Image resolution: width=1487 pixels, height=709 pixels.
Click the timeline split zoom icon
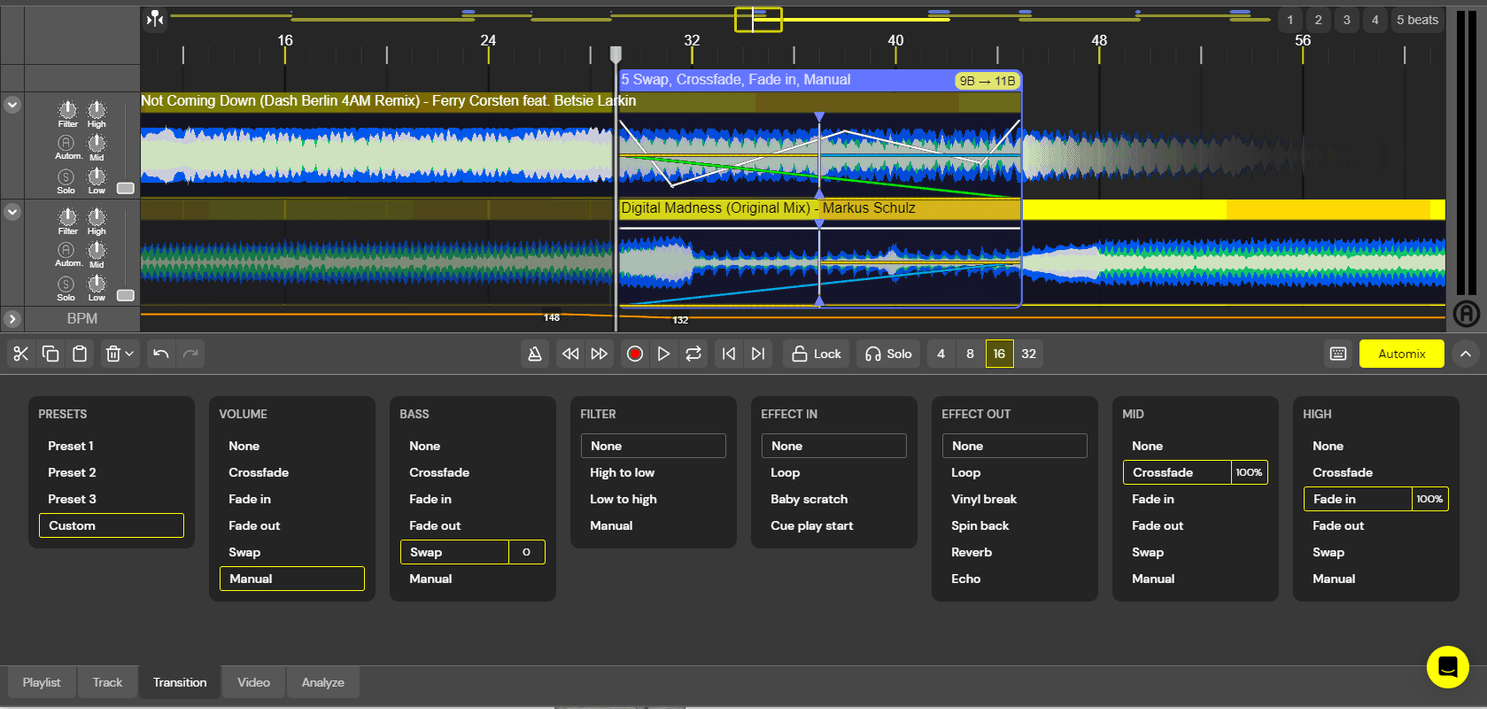155,18
